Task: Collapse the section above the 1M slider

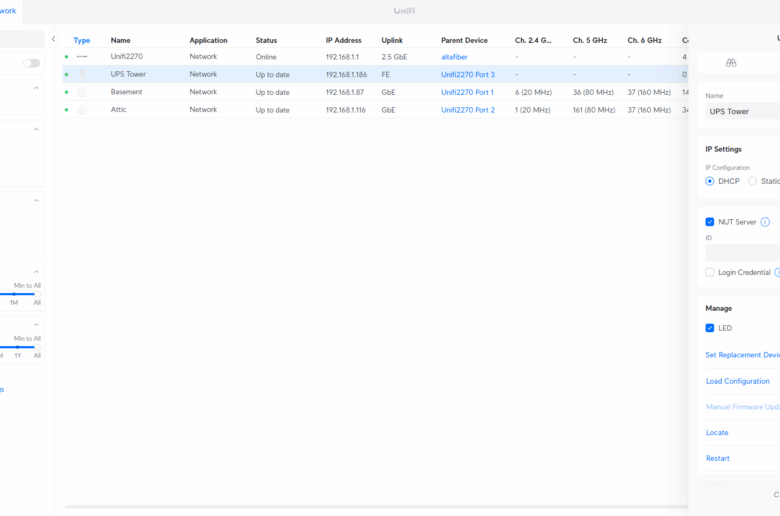Action: point(37,271)
